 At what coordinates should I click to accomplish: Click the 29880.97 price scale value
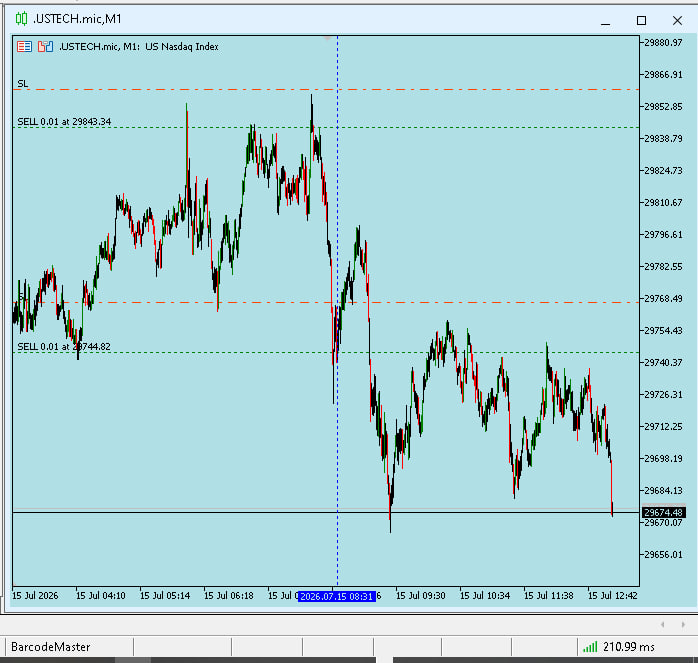coord(663,43)
